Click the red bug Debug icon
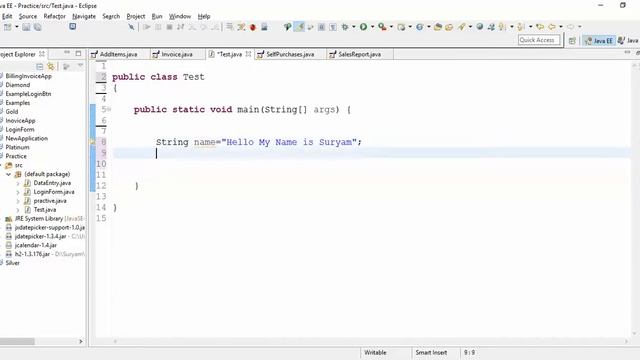Image resolution: width=640 pixels, height=360 pixels. [x=253, y=27]
